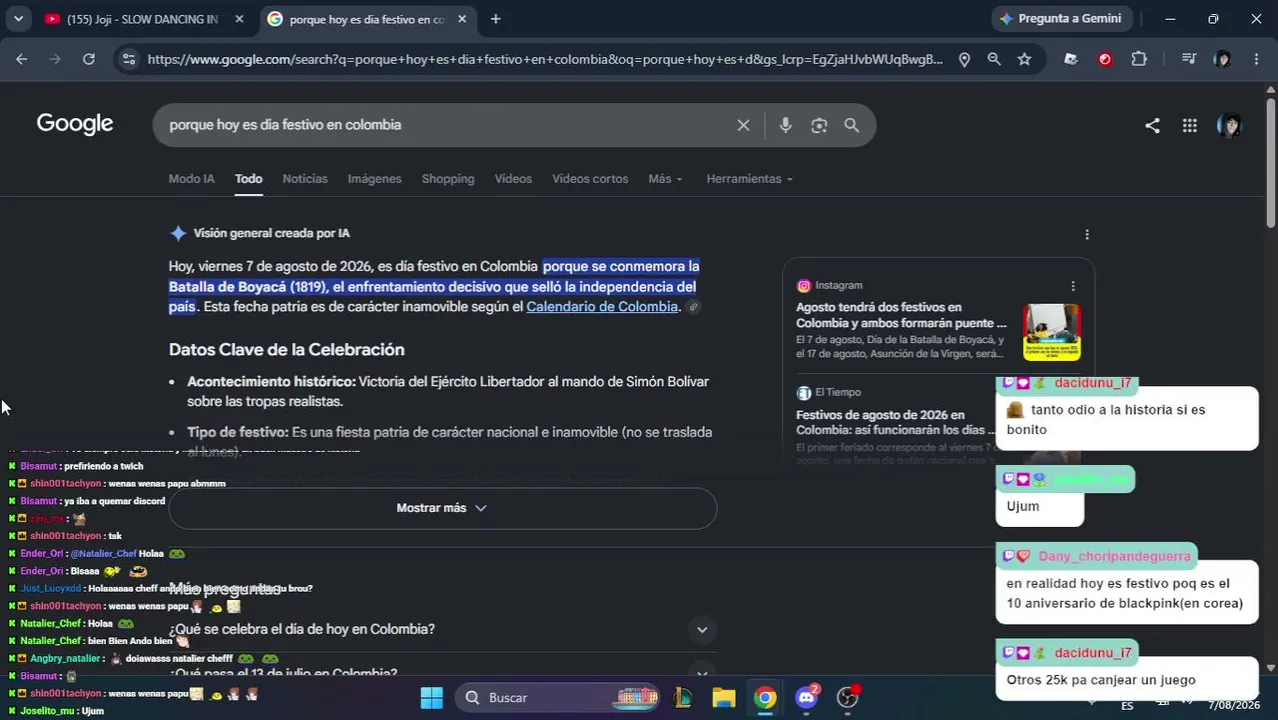Screen dimensions: 1278x720
Task: Open the Calendario de Colombia link
Action: click(x=602, y=306)
